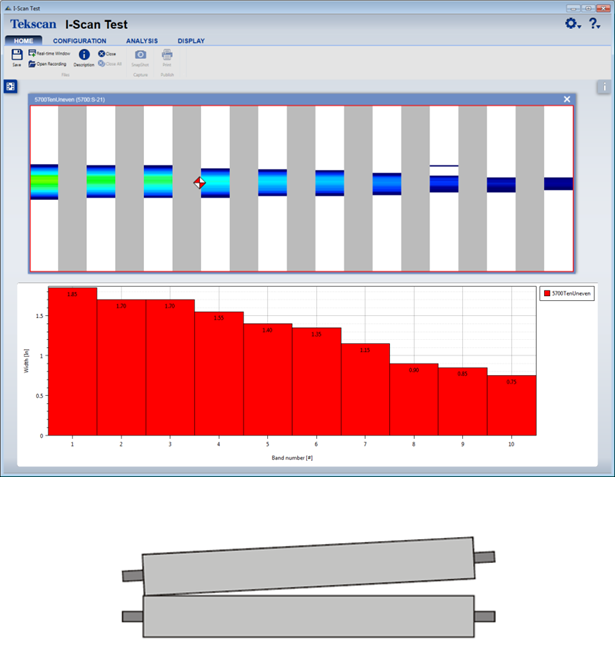Close the 5700TenUneven recording panel
This screenshot has height=658, width=615.
point(567,99)
